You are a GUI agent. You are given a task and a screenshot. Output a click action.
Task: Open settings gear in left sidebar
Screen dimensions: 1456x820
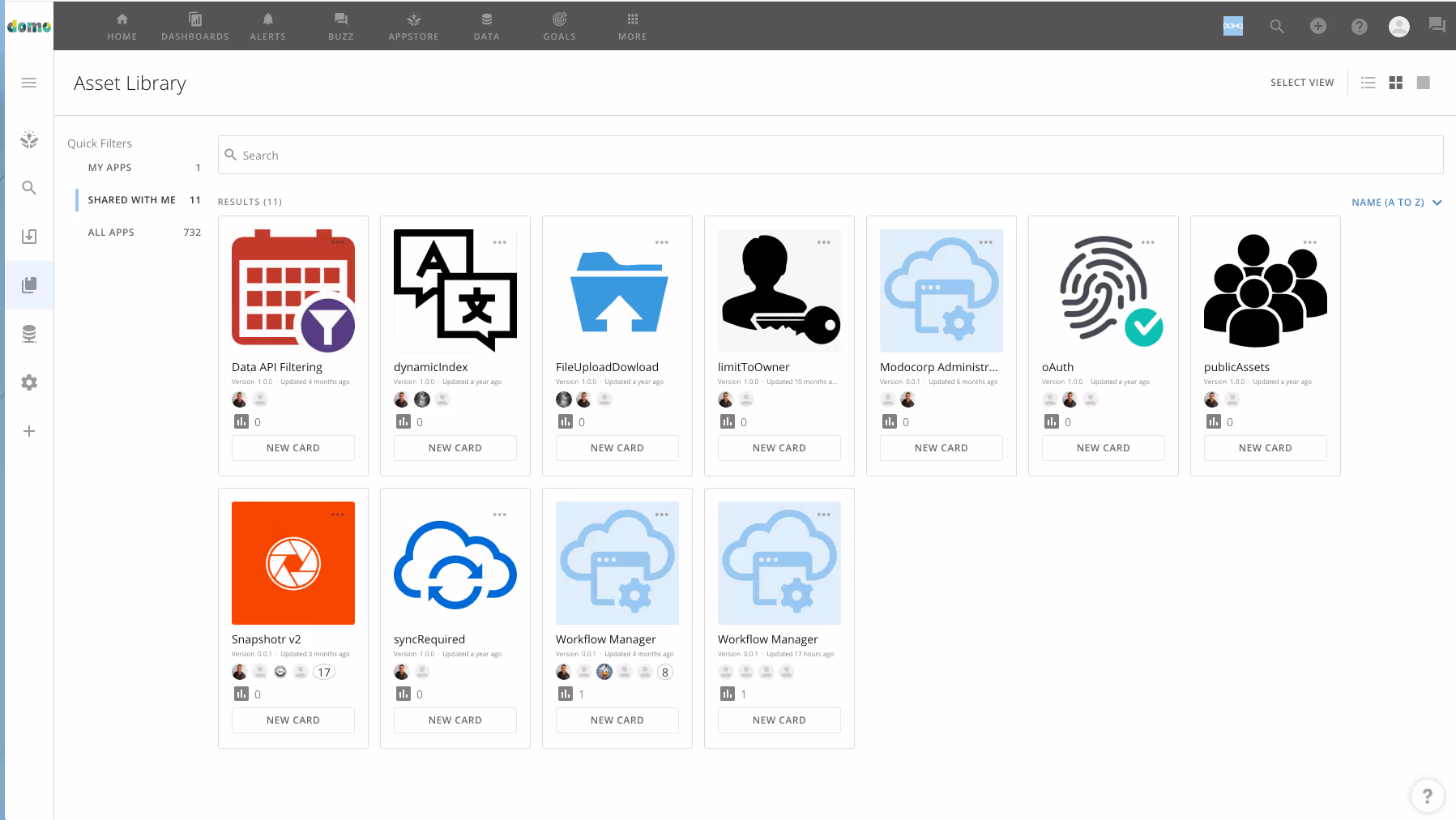point(29,382)
